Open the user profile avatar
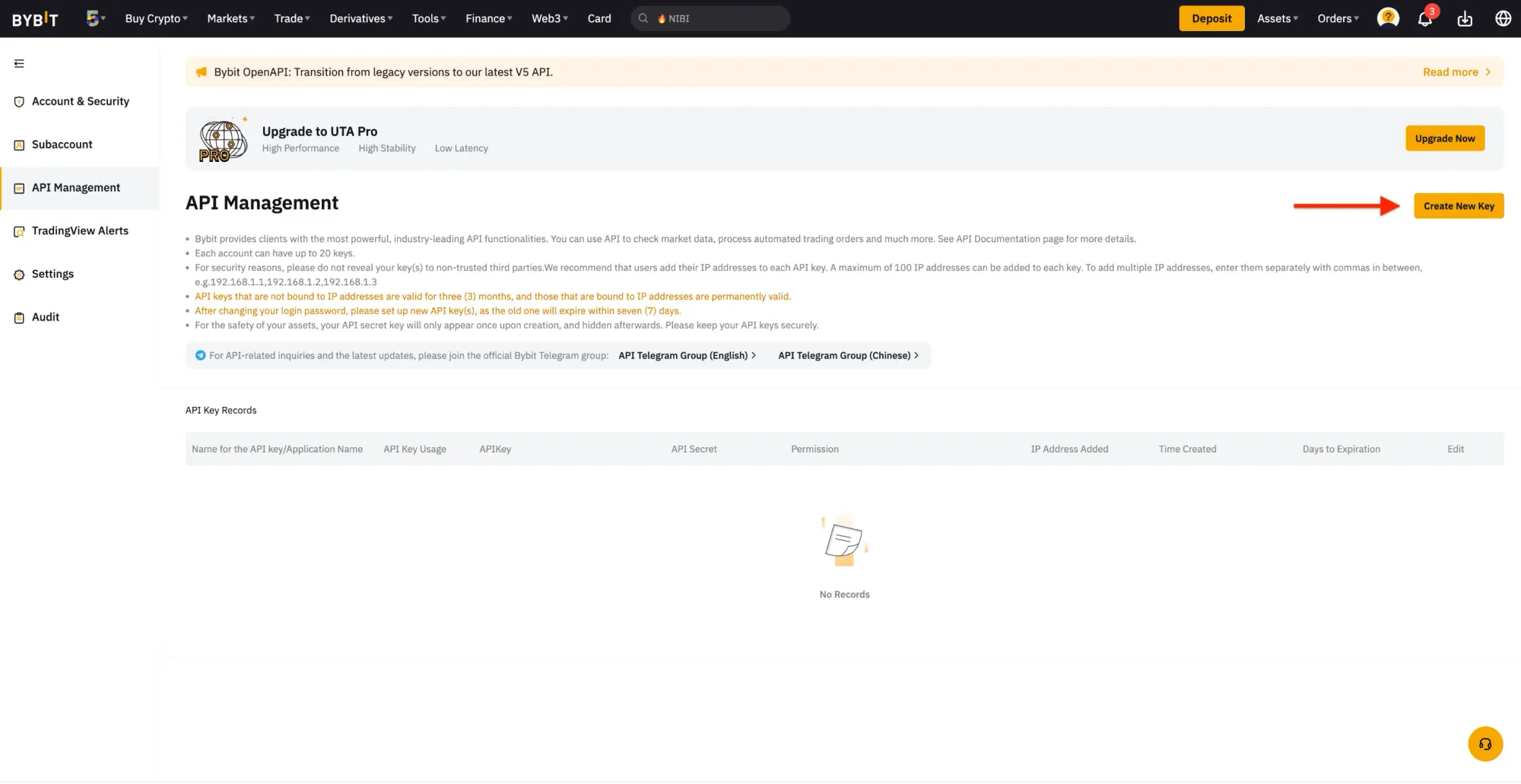The width and height of the screenshot is (1521, 784). tap(1388, 18)
